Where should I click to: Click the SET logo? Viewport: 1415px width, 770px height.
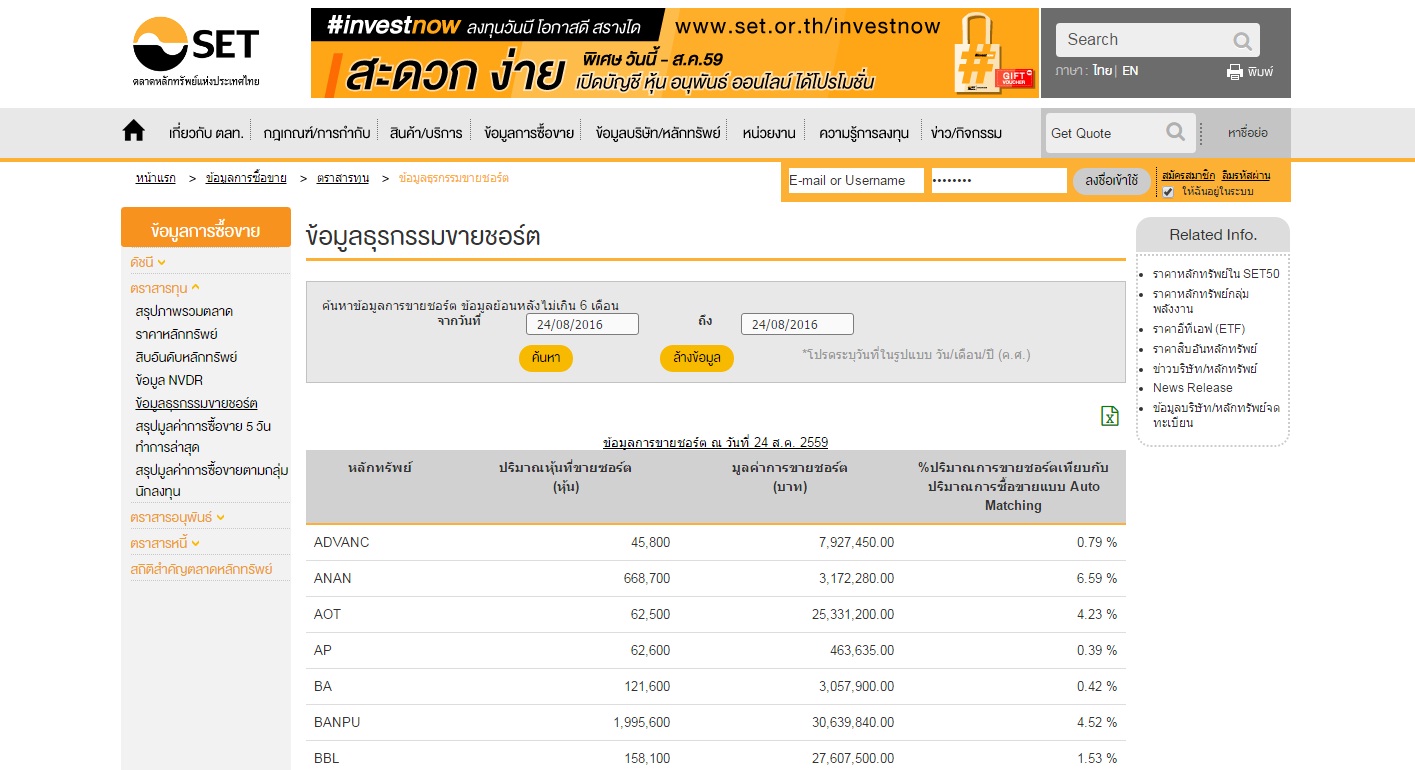(196, 52)
